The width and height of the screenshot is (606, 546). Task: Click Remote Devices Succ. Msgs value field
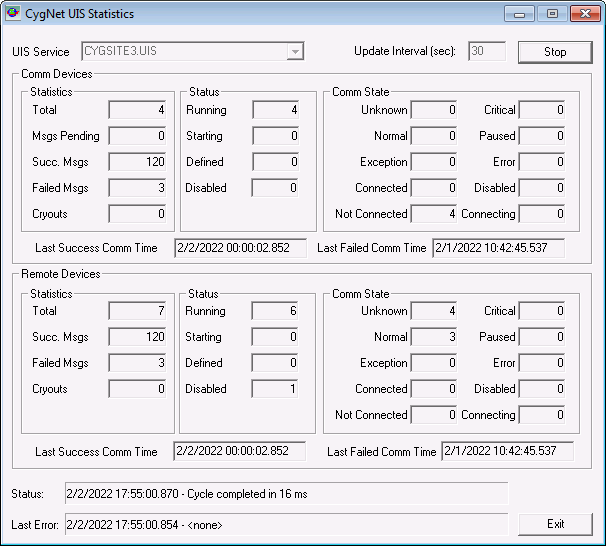click(x=137, y=337)
